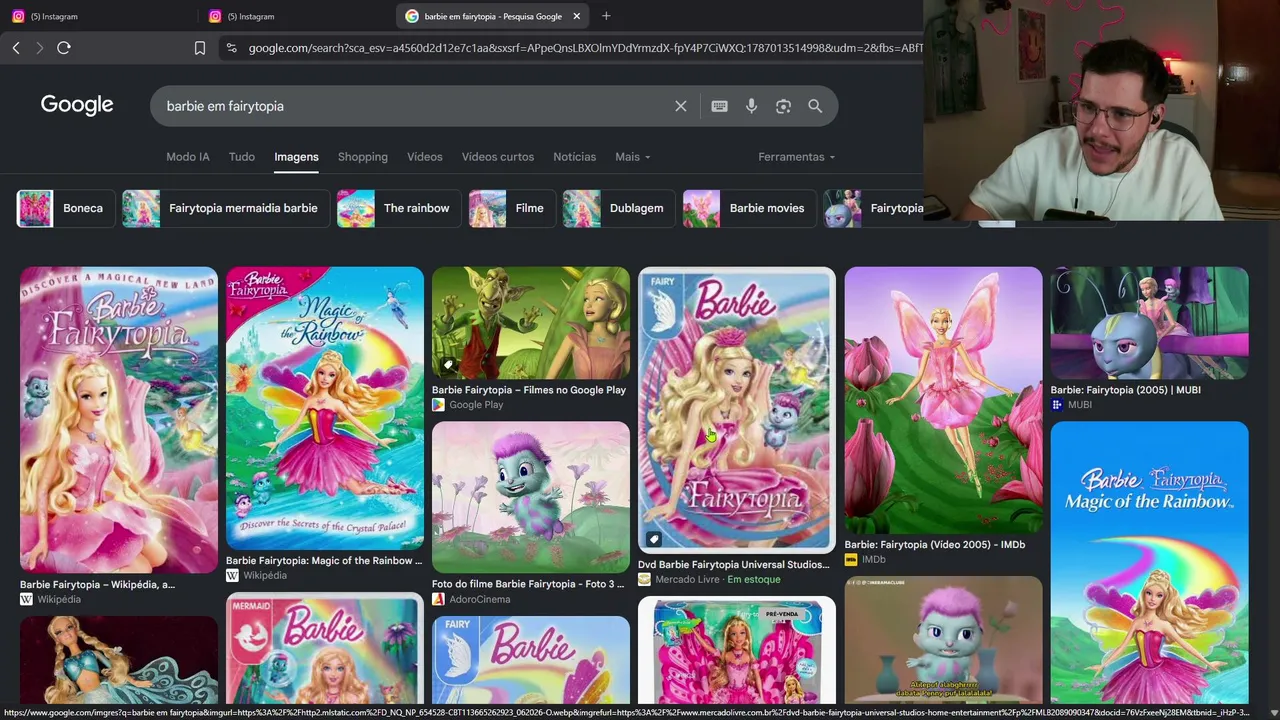
Task: Open 'Foto do filme Barbie Fairytopia - Foto 3' link
Action: [529, 584]
